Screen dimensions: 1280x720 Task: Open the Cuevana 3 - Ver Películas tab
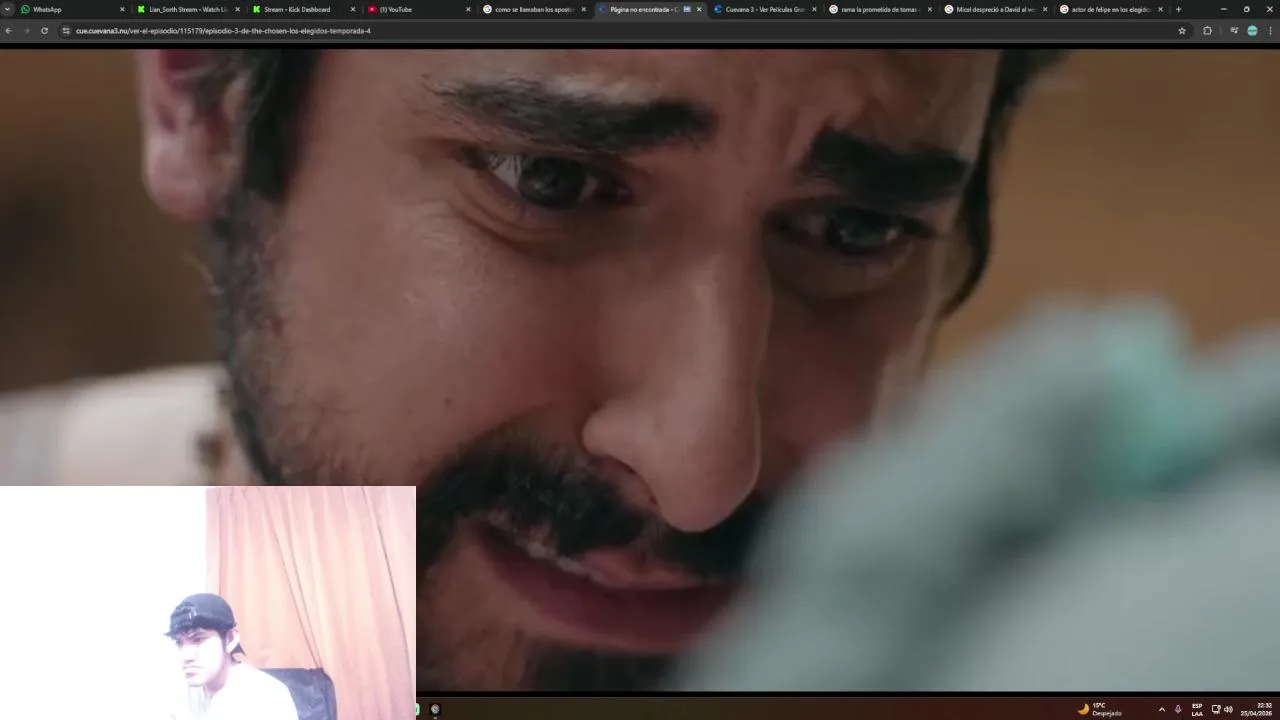(x=763, y=9)
